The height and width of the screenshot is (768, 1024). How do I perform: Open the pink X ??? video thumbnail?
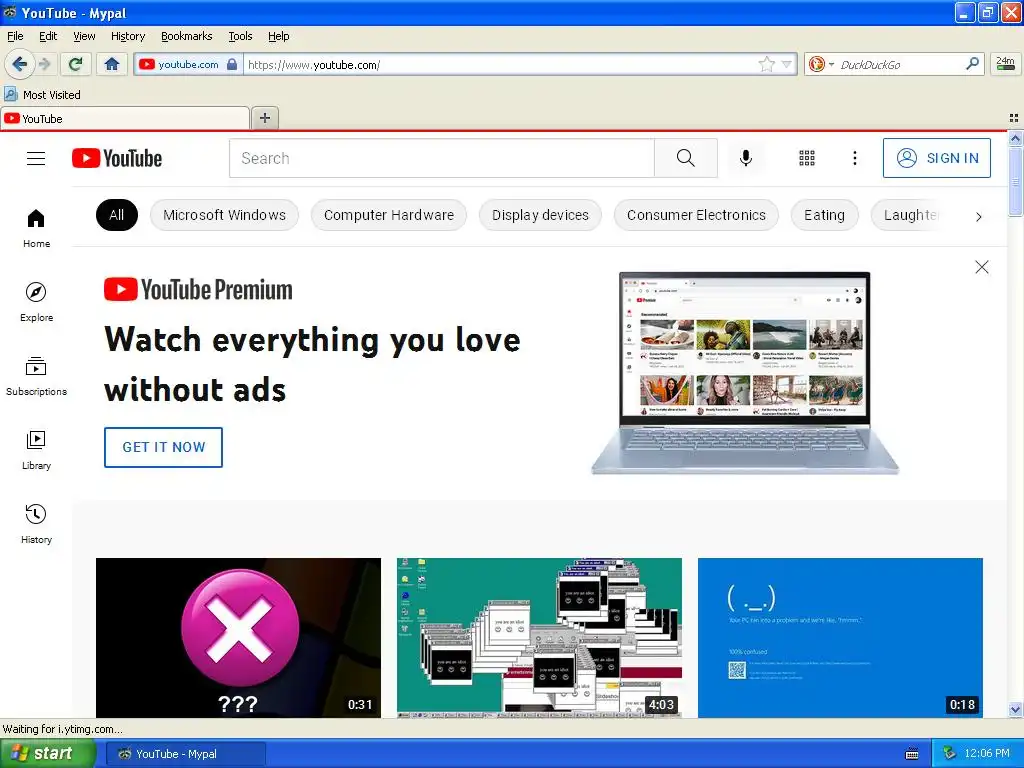238,637
